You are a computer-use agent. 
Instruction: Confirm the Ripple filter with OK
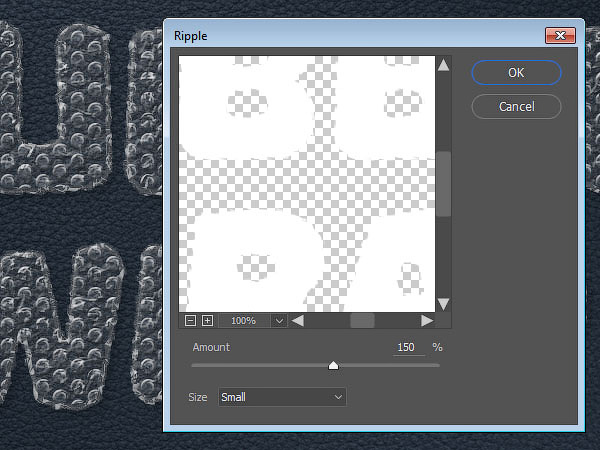pyautogui.click(x=516, y=72)
